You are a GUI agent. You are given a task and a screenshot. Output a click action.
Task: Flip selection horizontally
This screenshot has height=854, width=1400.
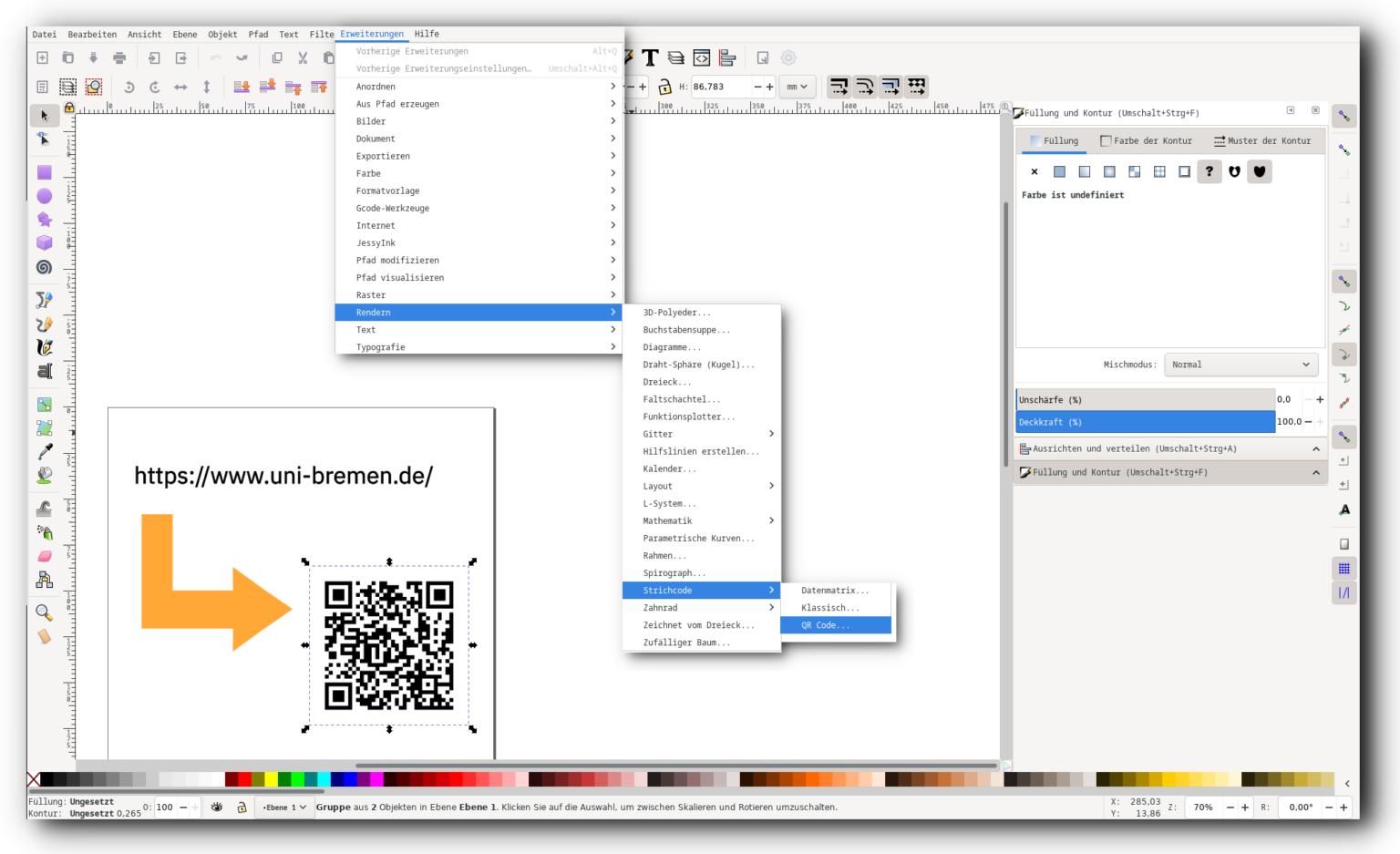180,87
